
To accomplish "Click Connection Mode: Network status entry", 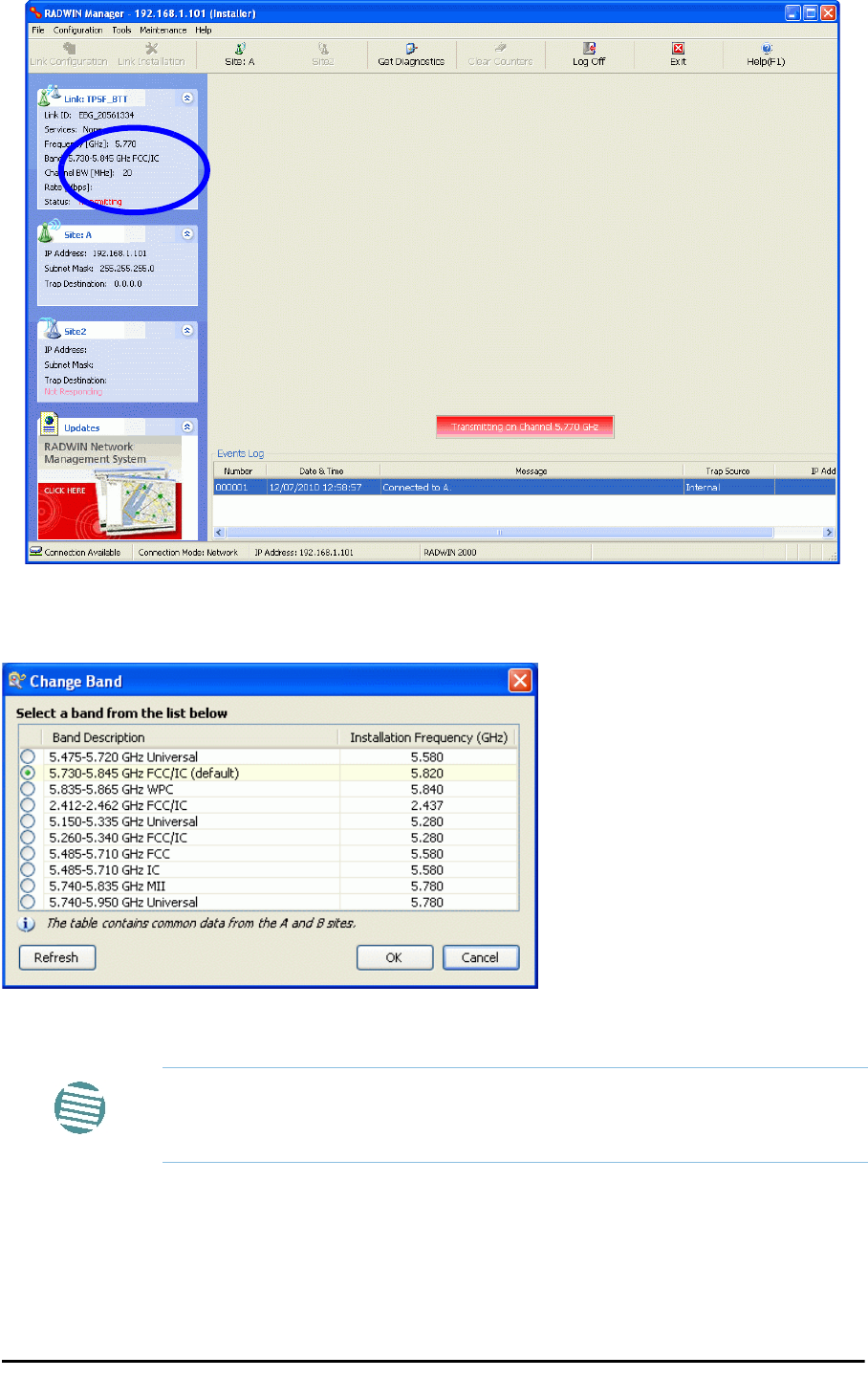I will 188,552.
